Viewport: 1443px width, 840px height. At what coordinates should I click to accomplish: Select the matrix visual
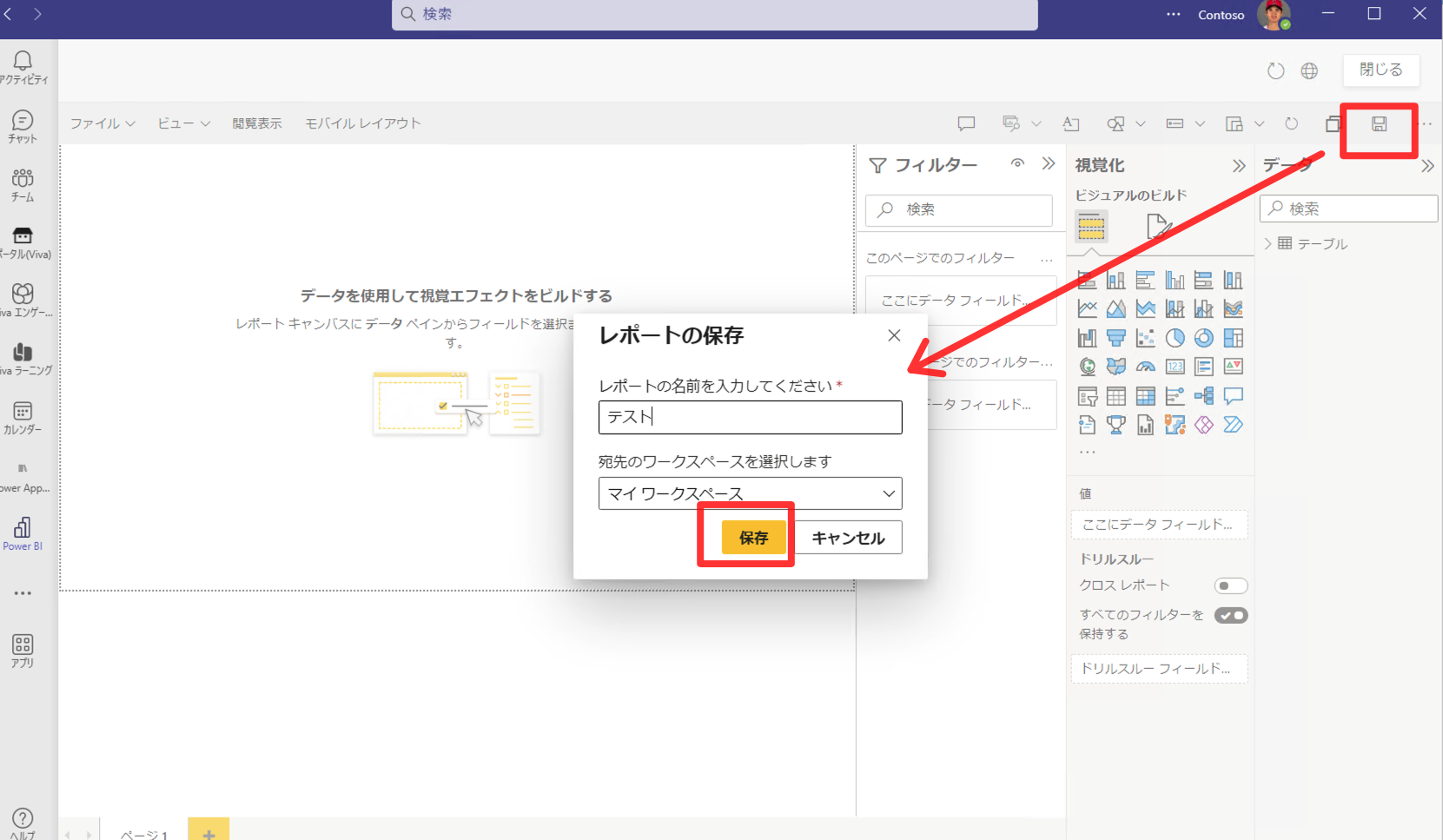tap(1145, 395)
